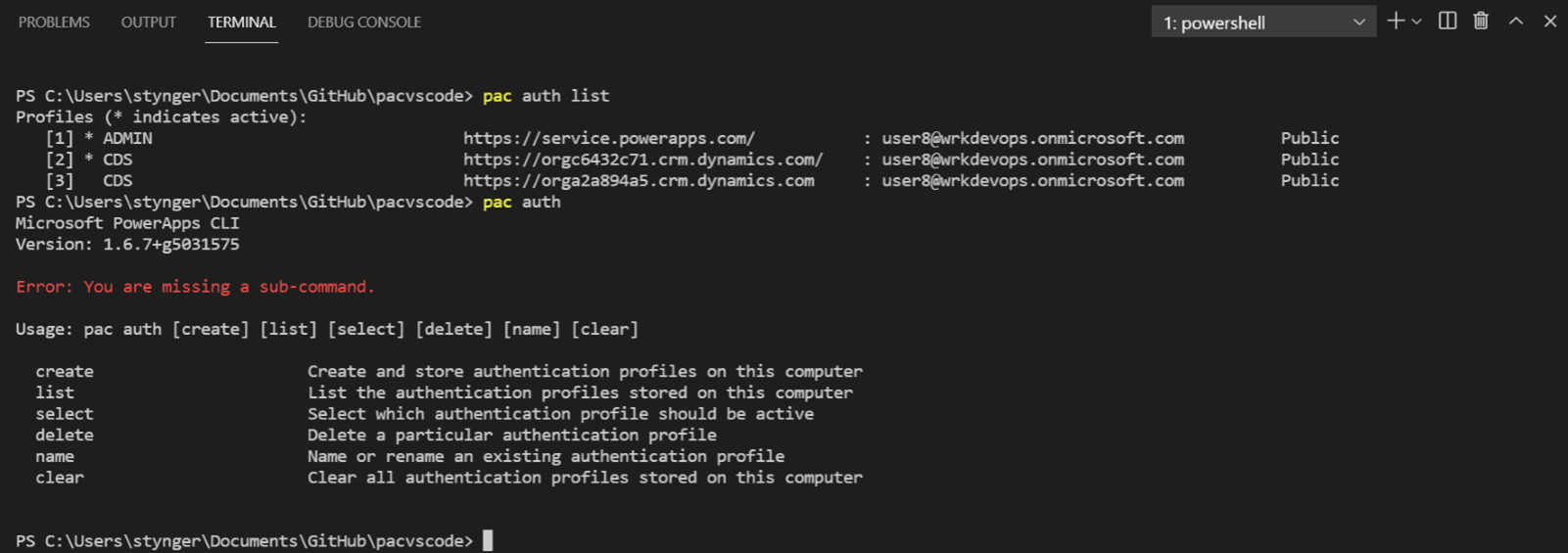This screenshot has height=553, width=1568.
Task: Open the powershell terminal selector dropdown
Action: (x=1262, y=22)
